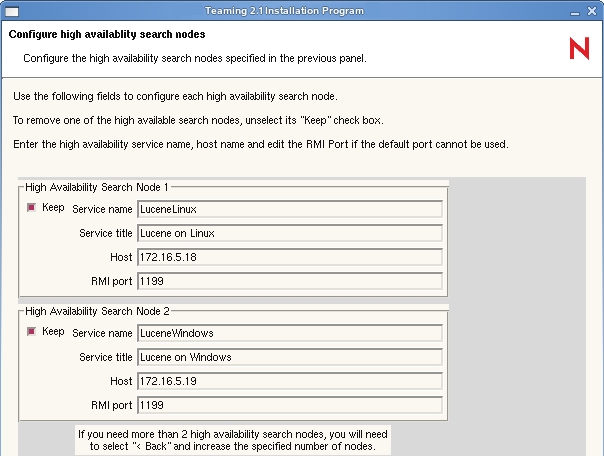Click the 'RMI port' label in Search Node 2
Screen dimensions: 604x456
coord(112,405)
